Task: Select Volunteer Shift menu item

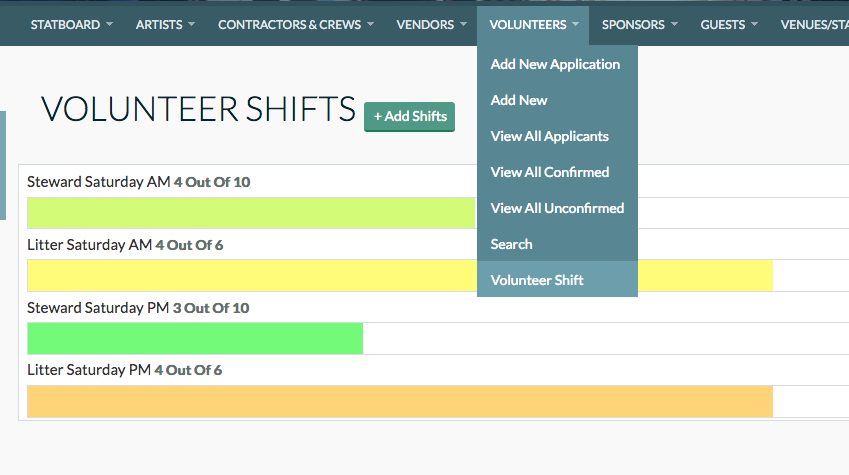Action: 537,280
